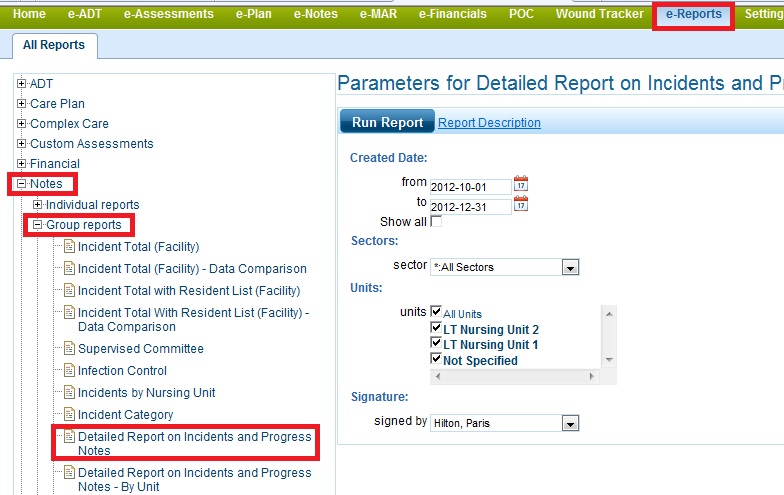Open the signed by dropdown
Viewport: 784px width, 495px height.
tap(570, 424)
